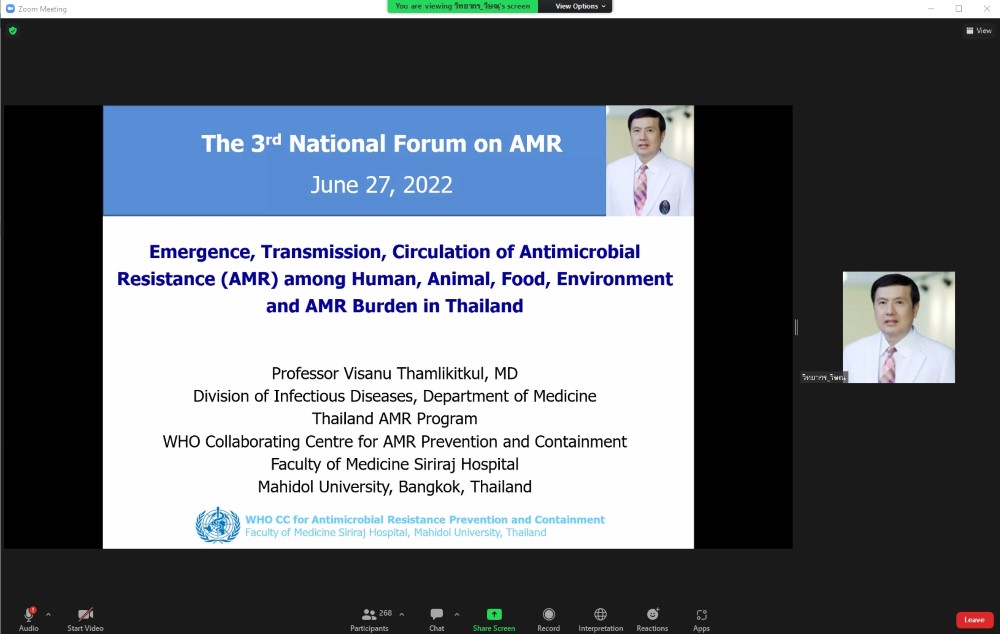Leave the meeting
Screen dimensions: 1000x634
click(974, 620)
